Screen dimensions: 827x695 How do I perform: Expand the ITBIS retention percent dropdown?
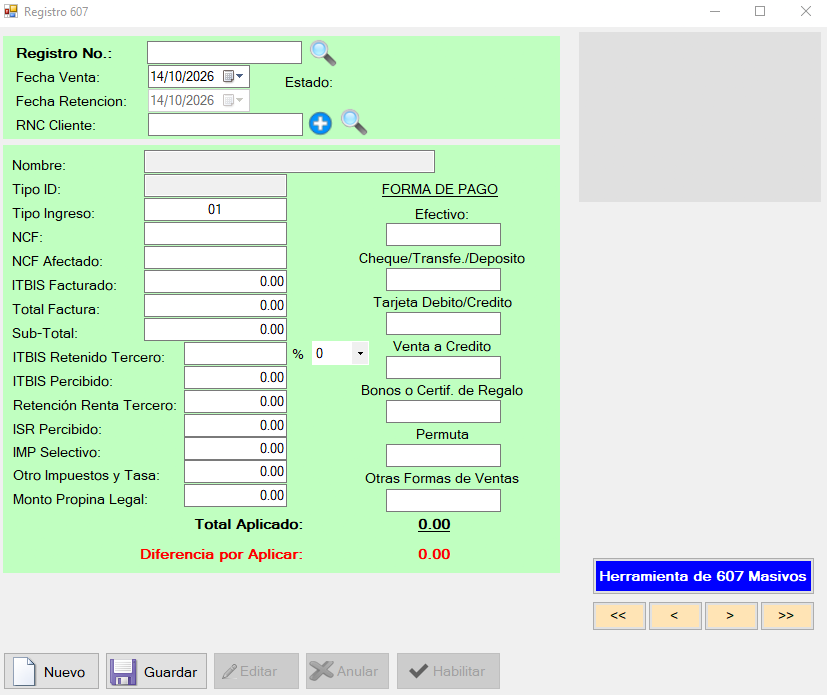pos(360,353)
